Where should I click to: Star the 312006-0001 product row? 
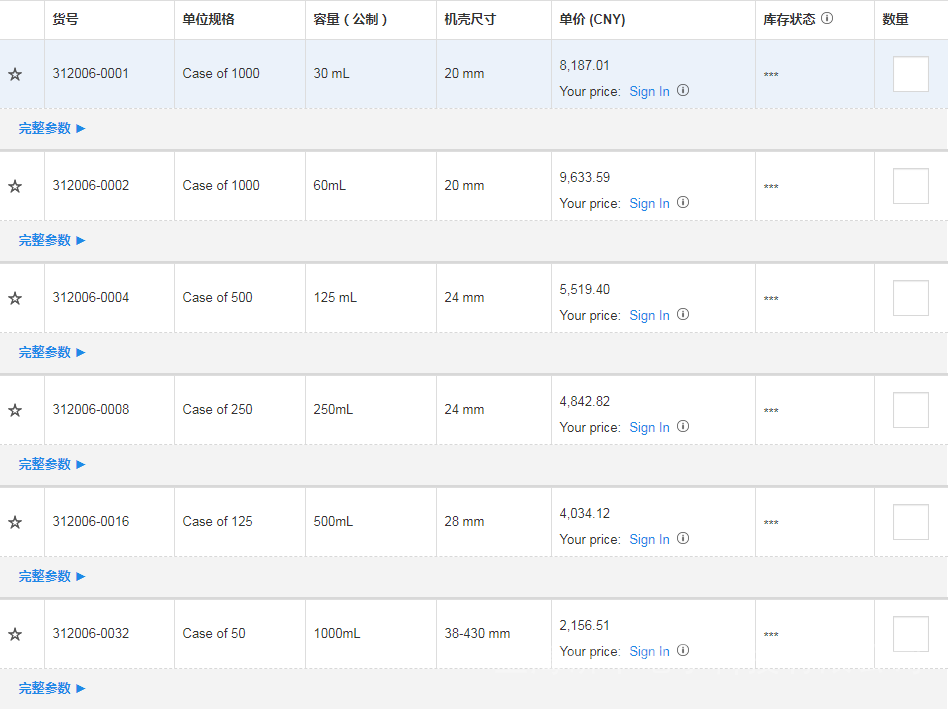click(15, 74)
